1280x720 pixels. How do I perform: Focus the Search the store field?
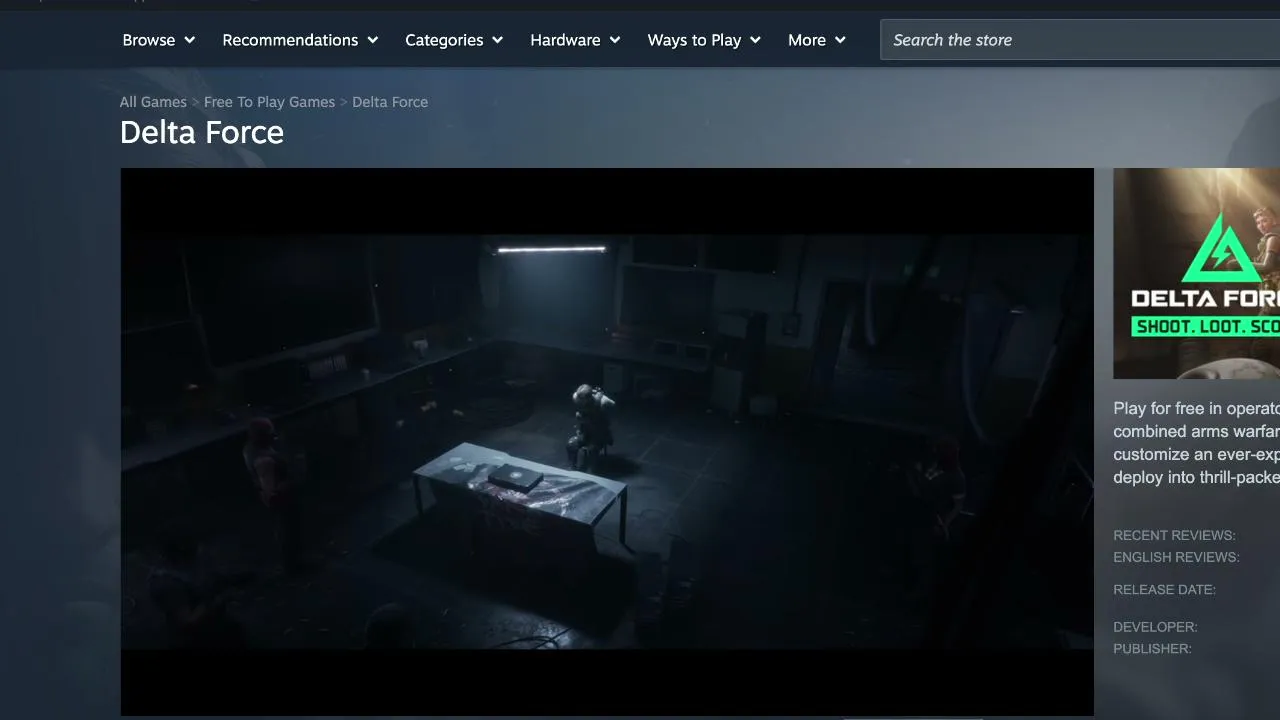[1080, 40]
